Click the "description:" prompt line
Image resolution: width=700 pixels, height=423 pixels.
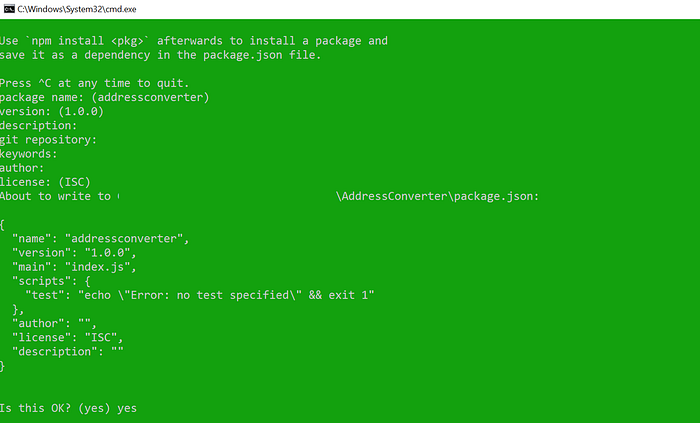pyautogui.click(x=38, y=126)
